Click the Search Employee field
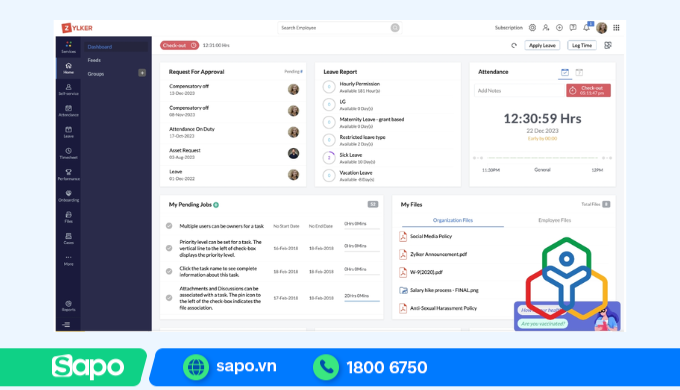 tap(340, 28)
